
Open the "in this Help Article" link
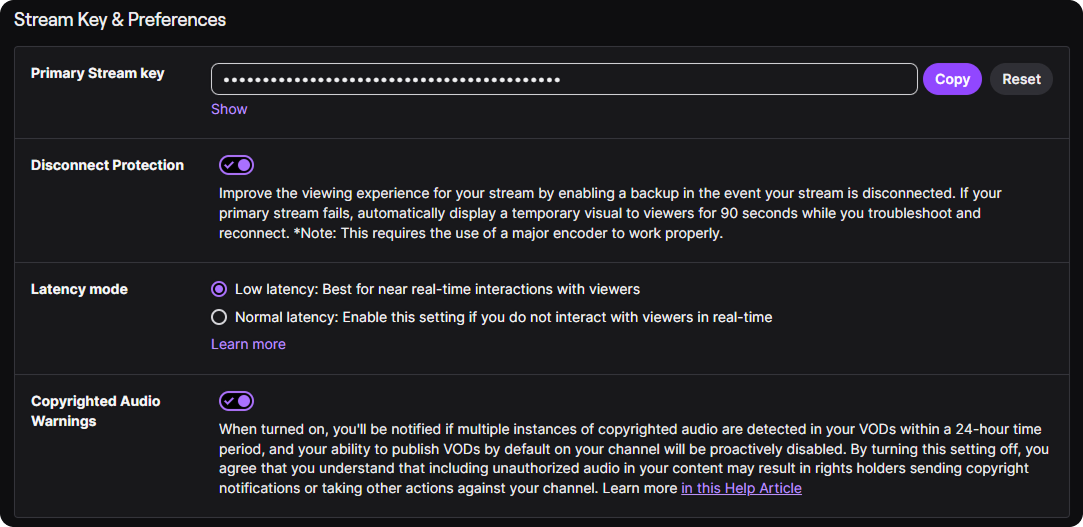coord(741,488)
